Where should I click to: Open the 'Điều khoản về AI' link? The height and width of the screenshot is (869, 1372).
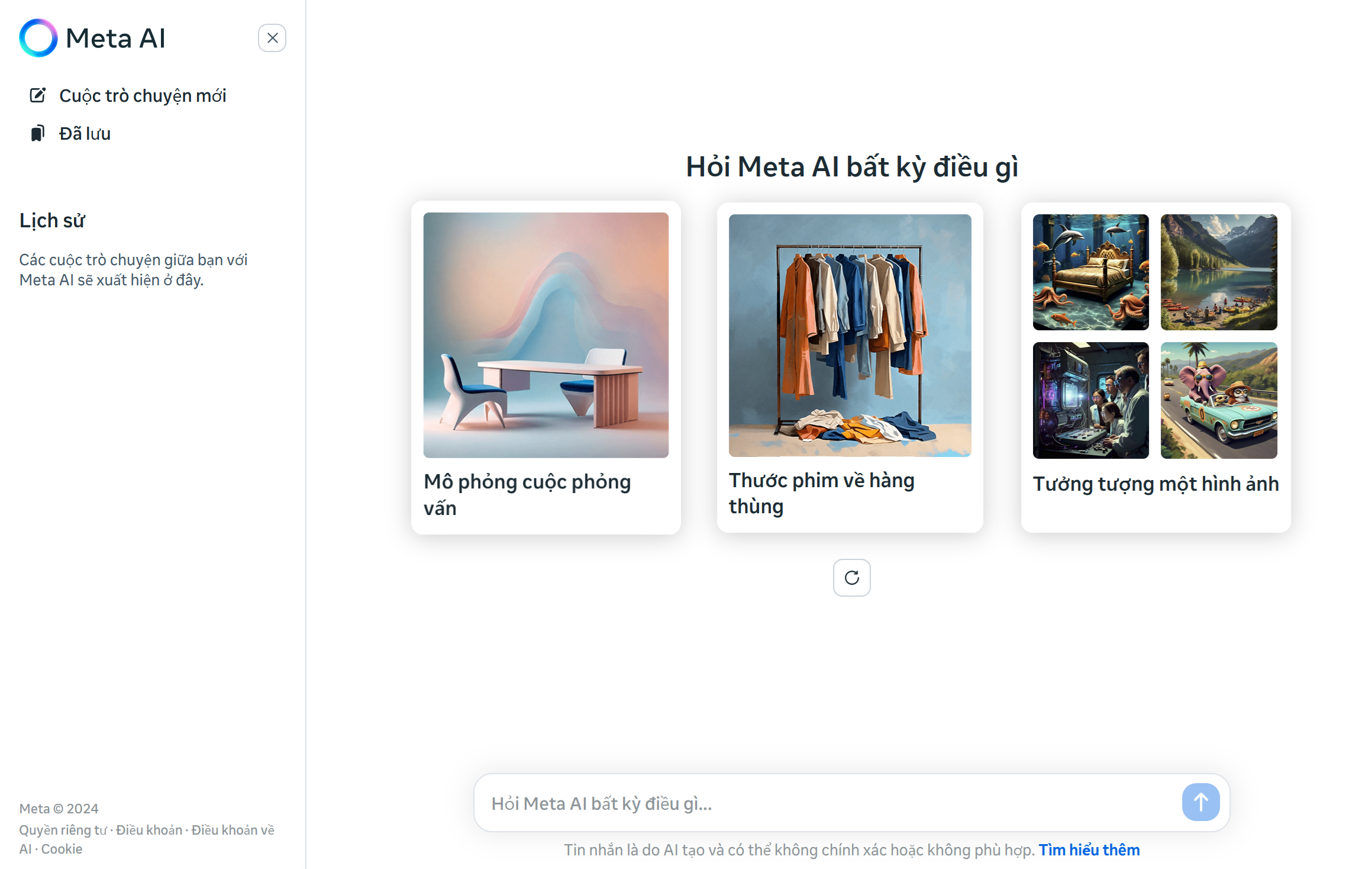pyautogui.click(x=147, y=839)
